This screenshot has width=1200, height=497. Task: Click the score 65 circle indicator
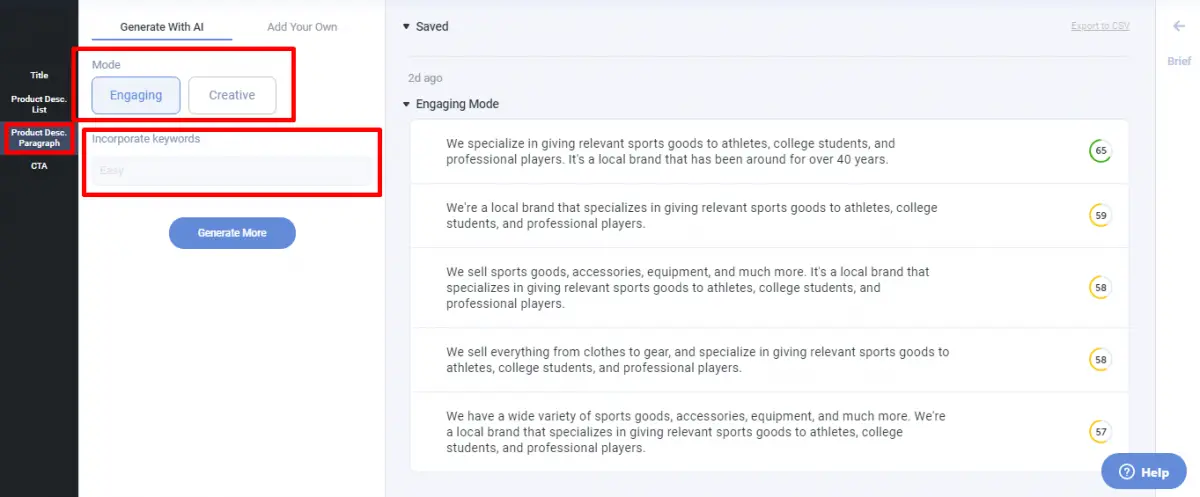click(1100, 151)
